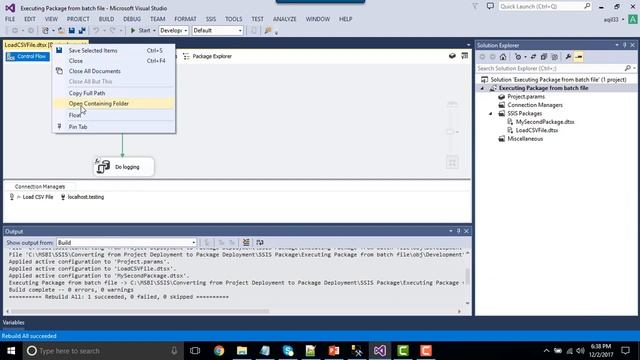Open File Explorer from the taskbar
The image size is (640, 360).
(x=242, y=351)
